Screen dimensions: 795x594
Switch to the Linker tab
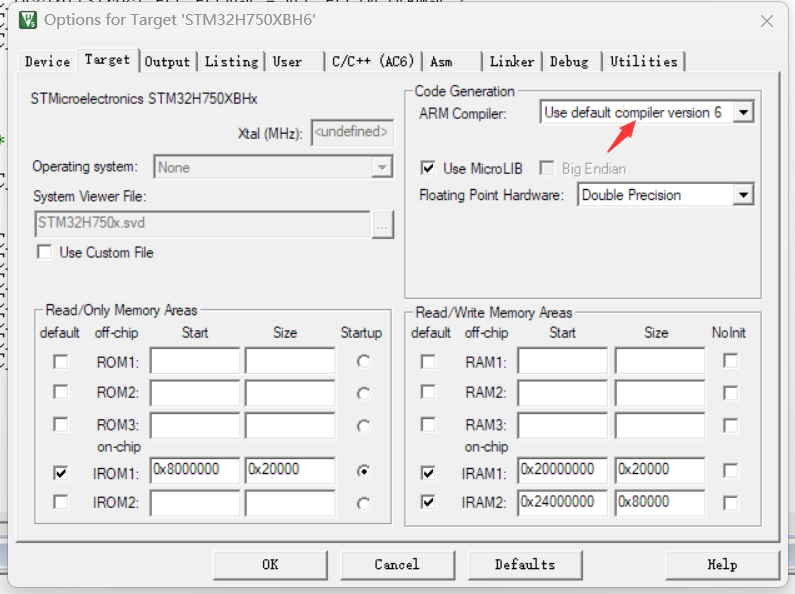click(x=512, y=62)
